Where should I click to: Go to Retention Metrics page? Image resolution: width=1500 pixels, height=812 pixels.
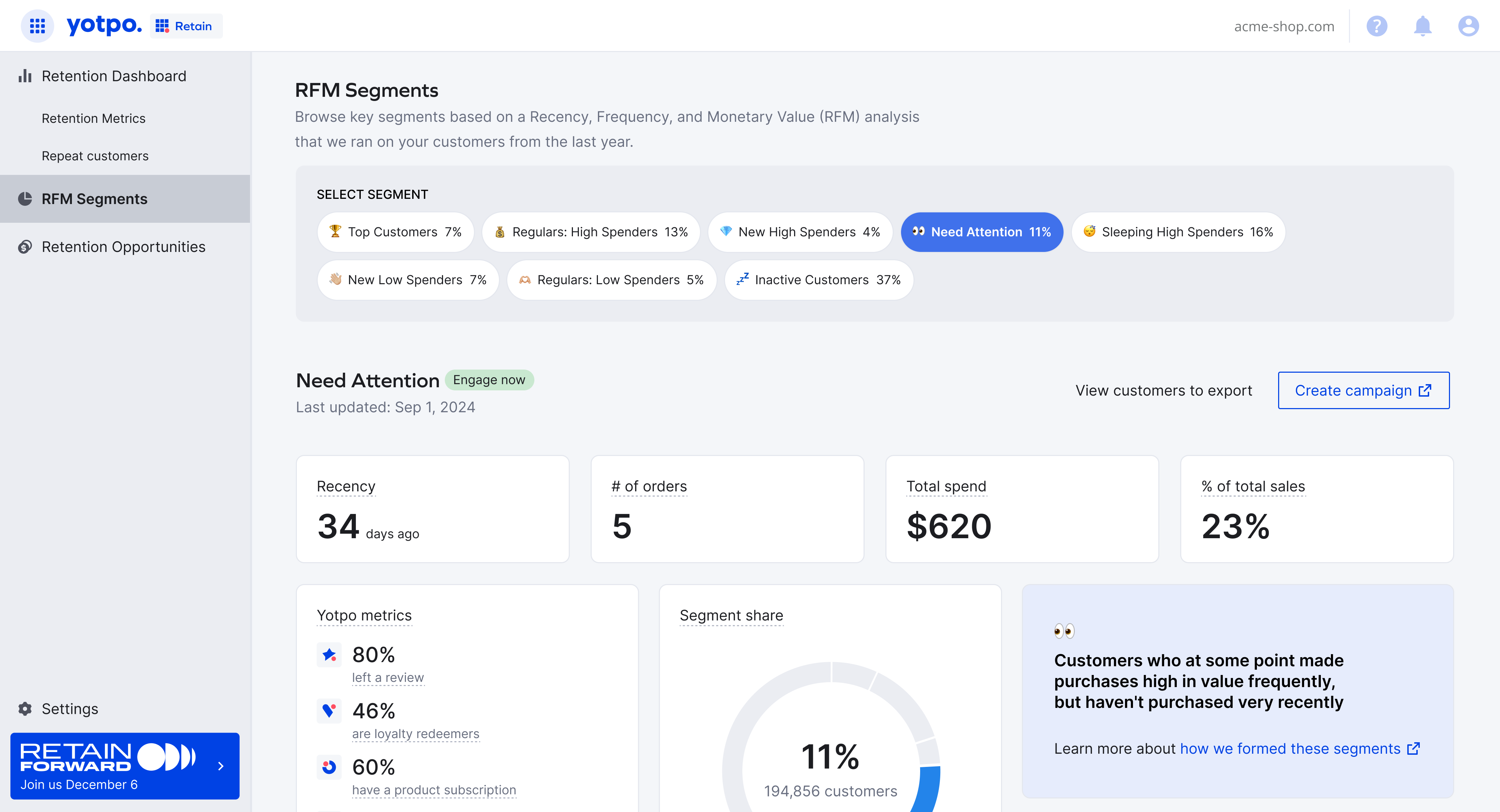coord(94,119)
